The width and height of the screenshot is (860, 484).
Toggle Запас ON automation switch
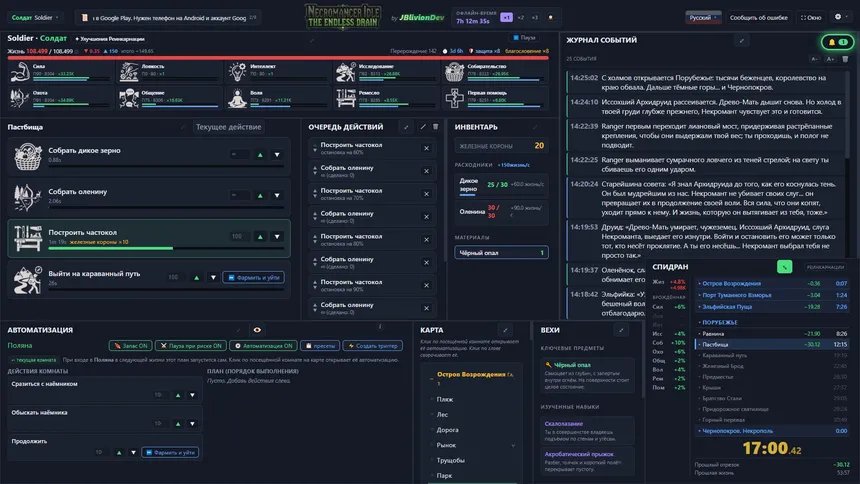point(131,346)
